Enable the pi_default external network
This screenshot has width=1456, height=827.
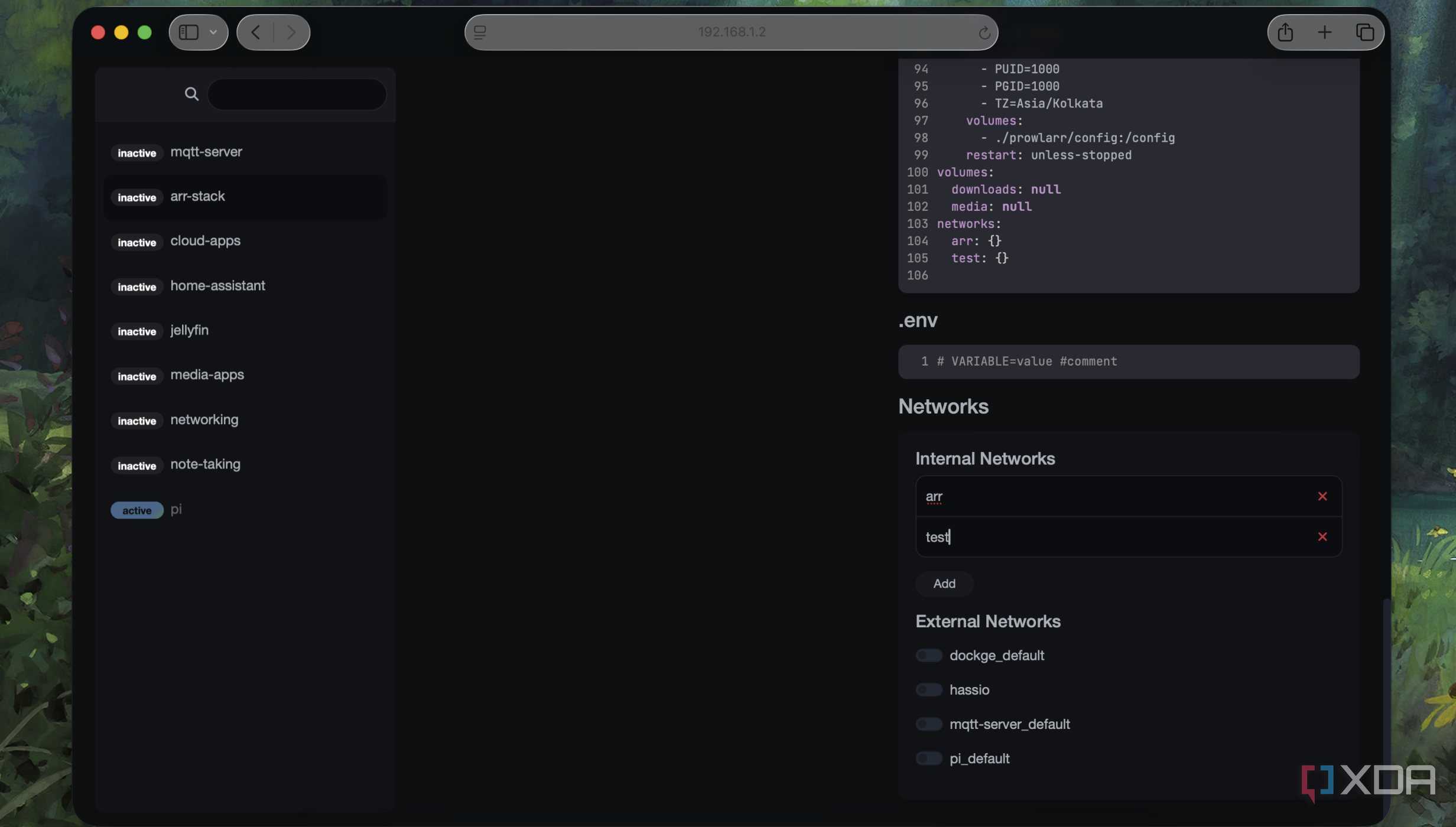(928, 758)
